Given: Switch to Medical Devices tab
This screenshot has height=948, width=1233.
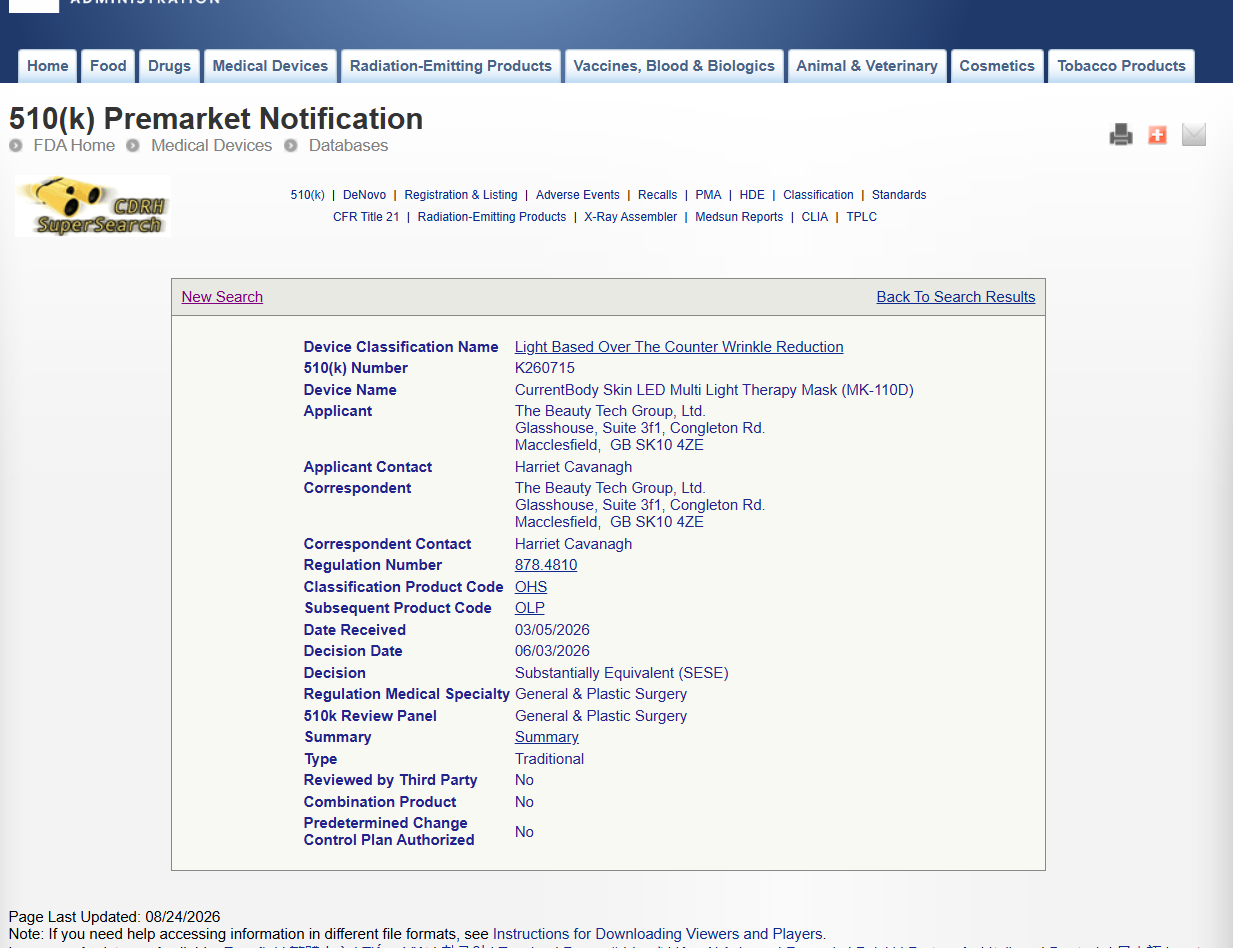Looking at the screenshot, I should (270, 66).
